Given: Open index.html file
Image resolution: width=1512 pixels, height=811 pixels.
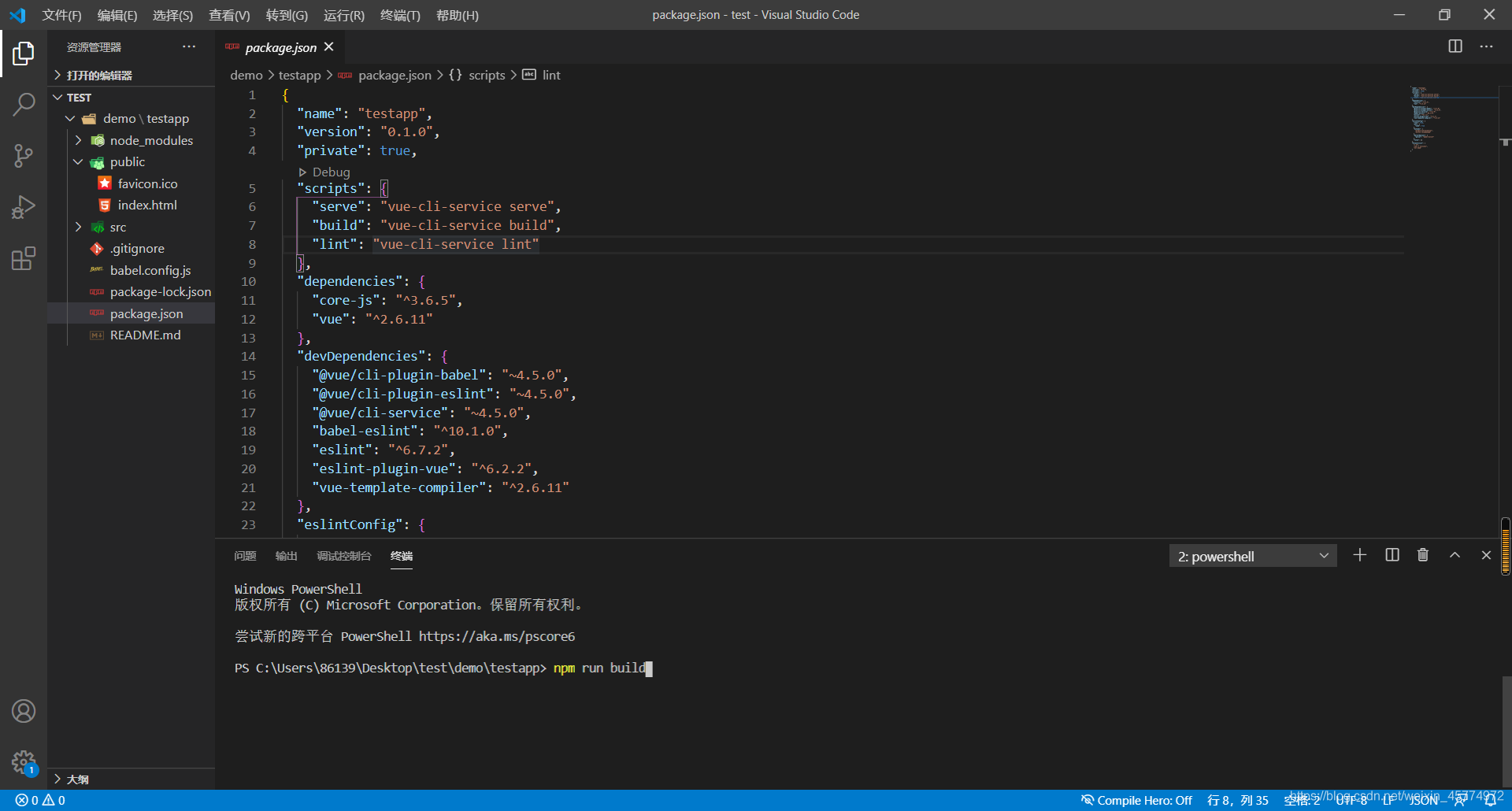Looking at the screenshot, I should 131,206.
